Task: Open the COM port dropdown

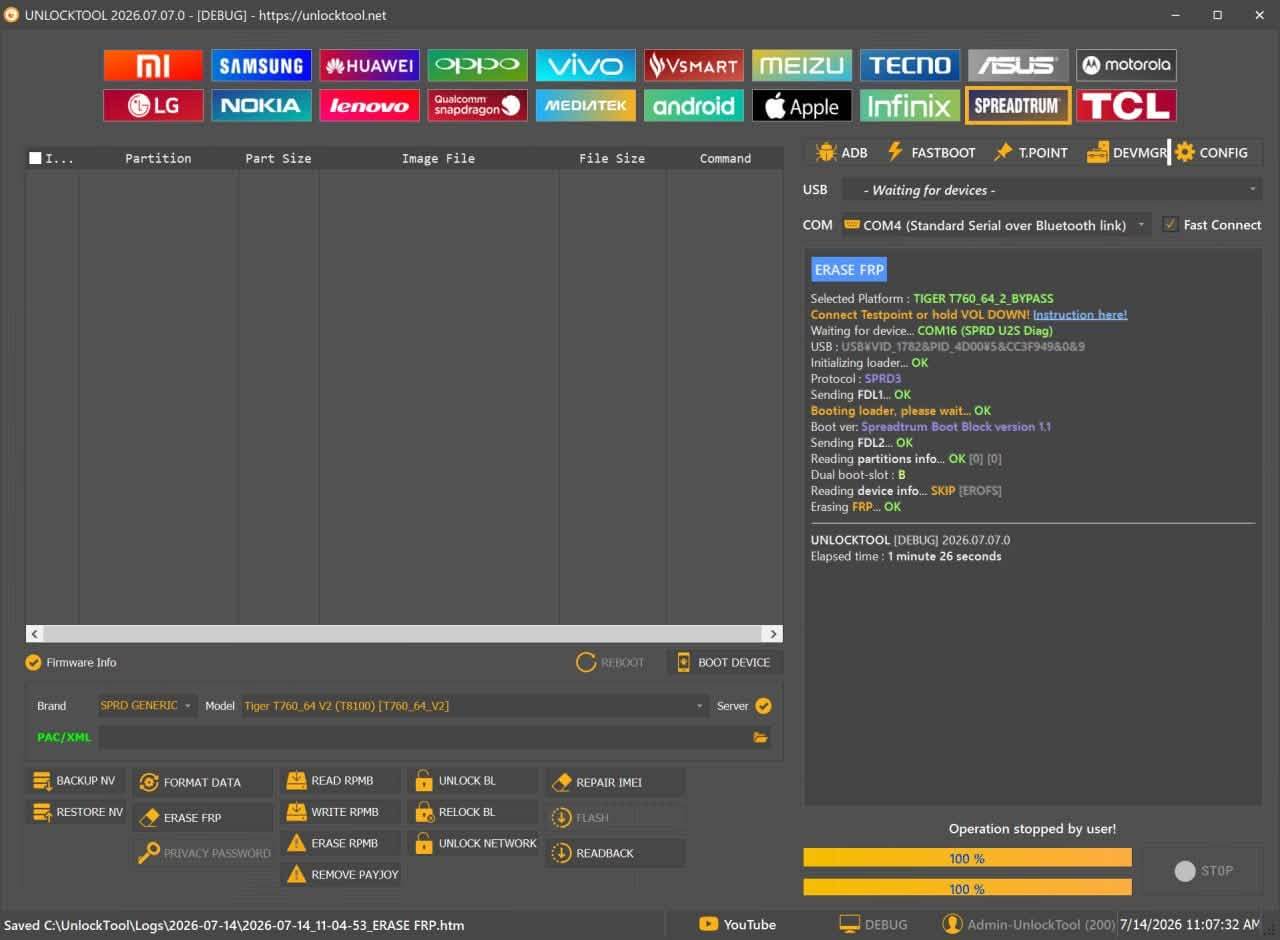Action: (x=996, y=225)
